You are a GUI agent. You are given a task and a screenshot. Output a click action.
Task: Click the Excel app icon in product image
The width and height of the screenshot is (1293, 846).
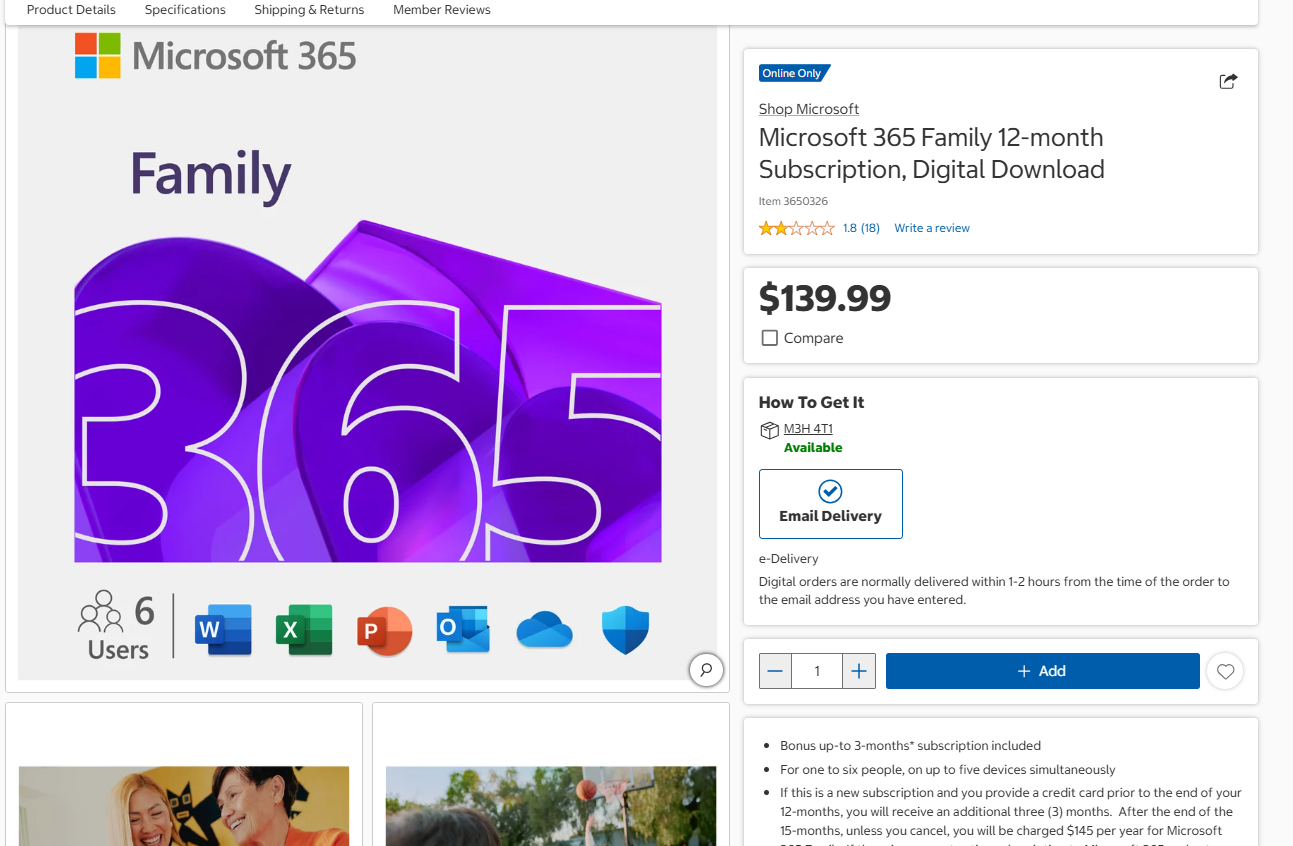tap(304, 630)
